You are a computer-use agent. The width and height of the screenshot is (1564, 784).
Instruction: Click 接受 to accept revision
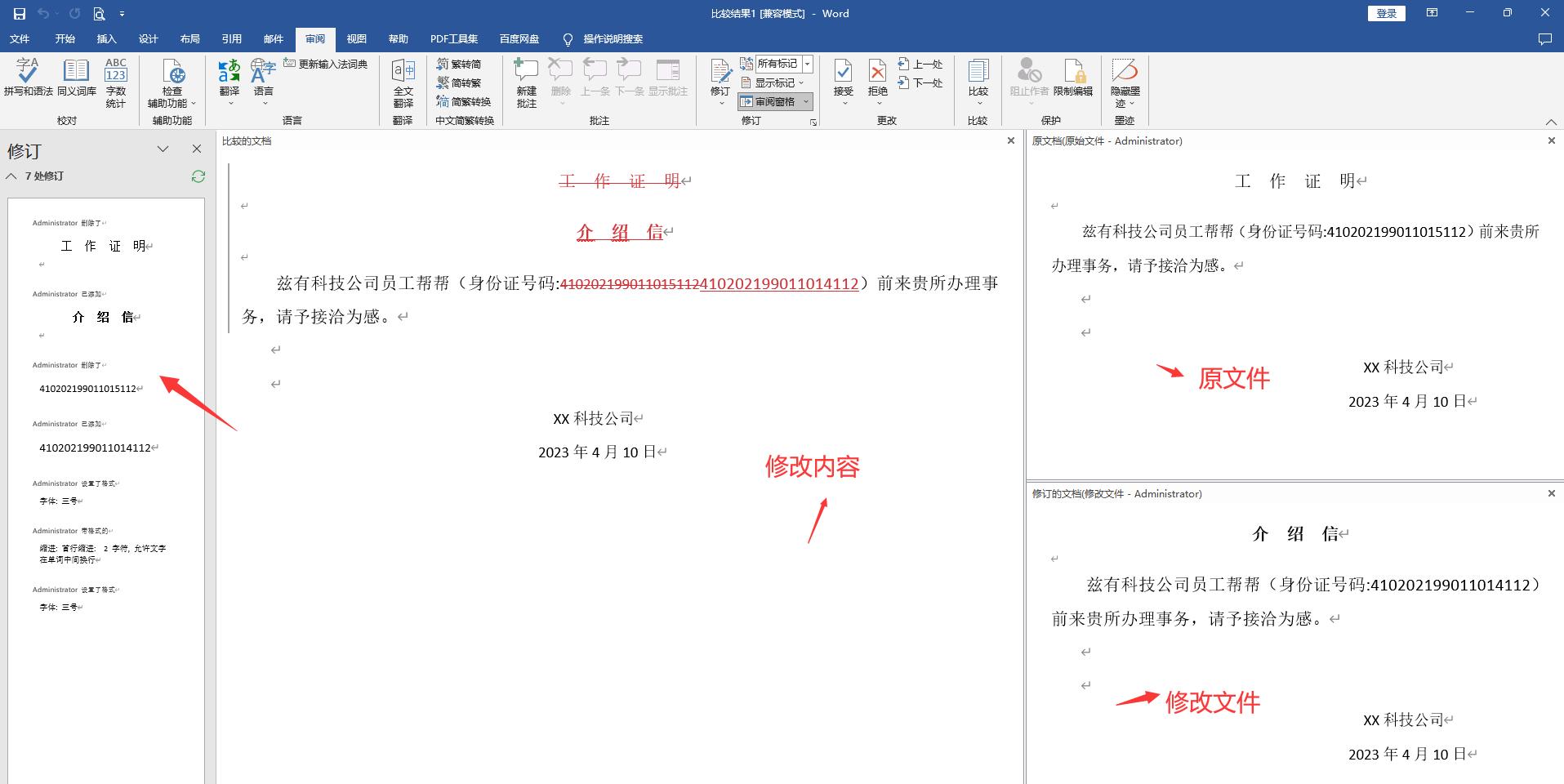843,78
